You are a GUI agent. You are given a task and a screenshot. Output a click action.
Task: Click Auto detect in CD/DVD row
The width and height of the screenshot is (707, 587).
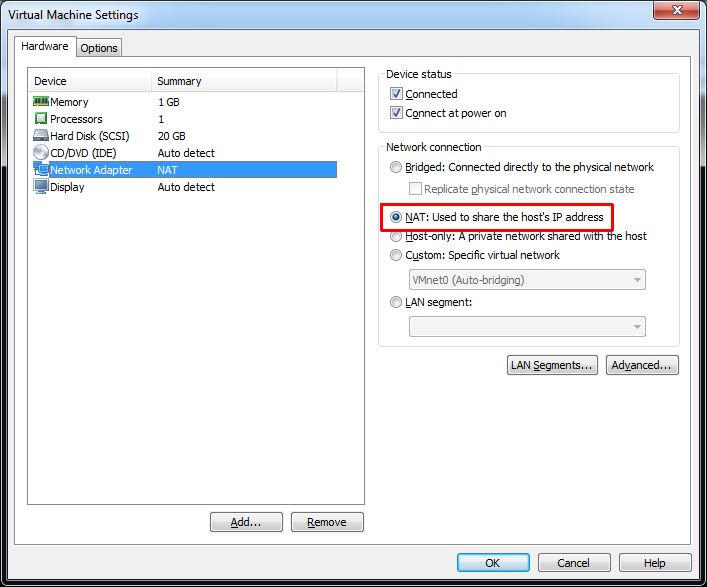click(186, 153)
